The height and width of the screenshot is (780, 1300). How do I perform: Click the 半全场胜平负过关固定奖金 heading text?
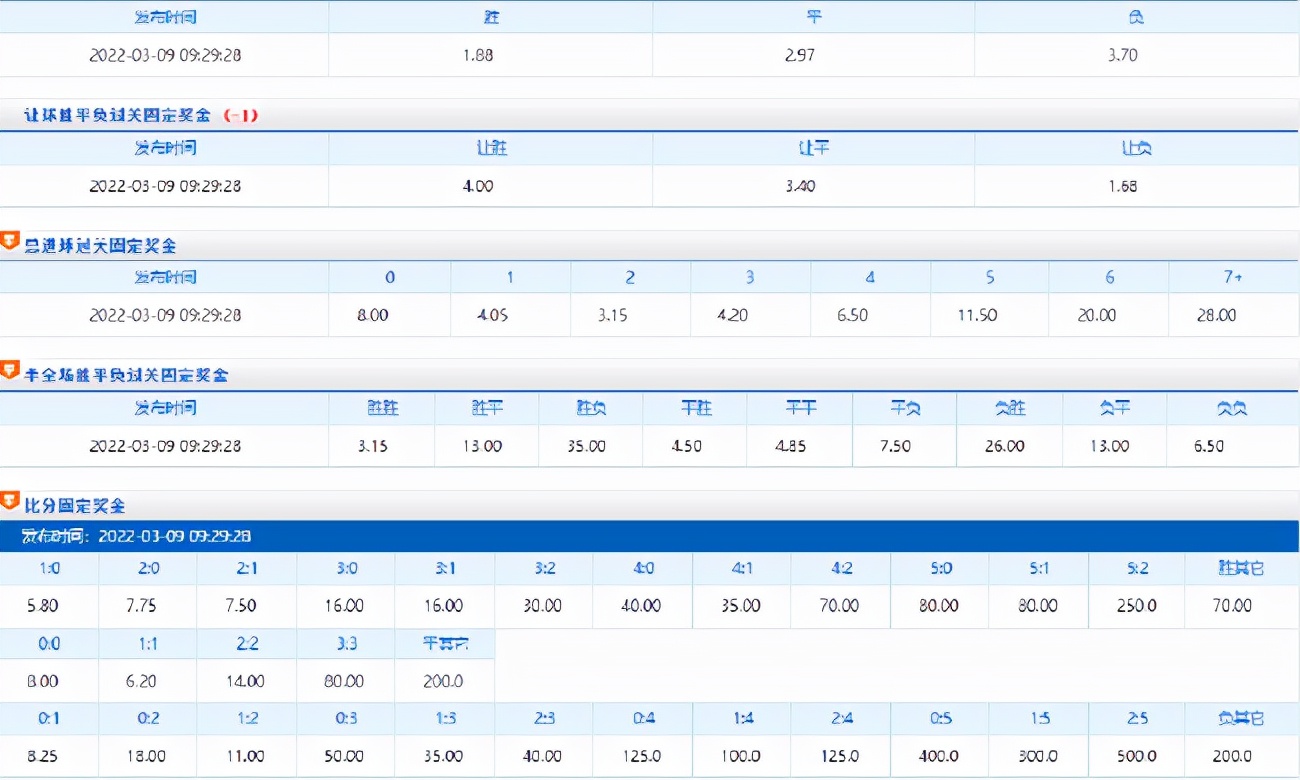click(126, 376)
